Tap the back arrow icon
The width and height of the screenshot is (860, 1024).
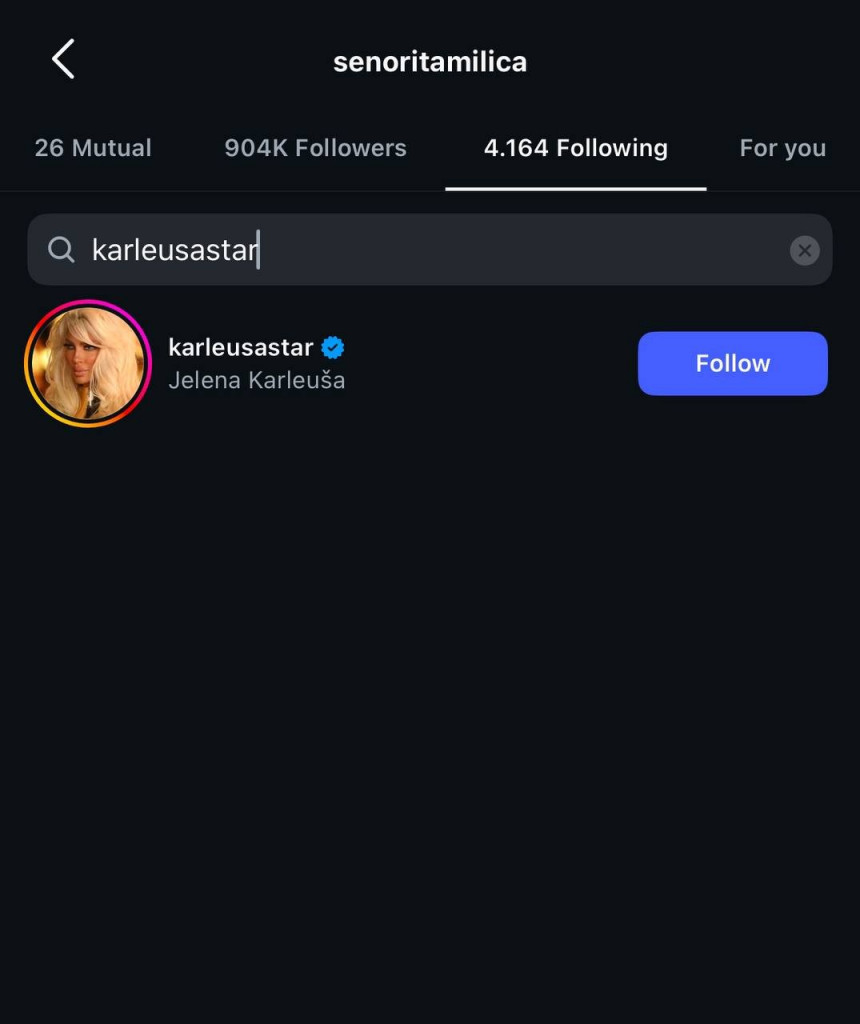tap(63, 60)
